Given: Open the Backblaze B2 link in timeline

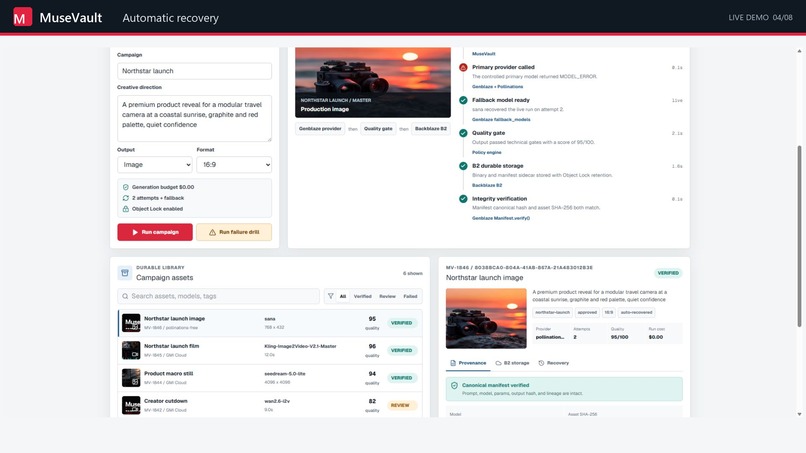Looking at the screenshot, I should [487, 185].
